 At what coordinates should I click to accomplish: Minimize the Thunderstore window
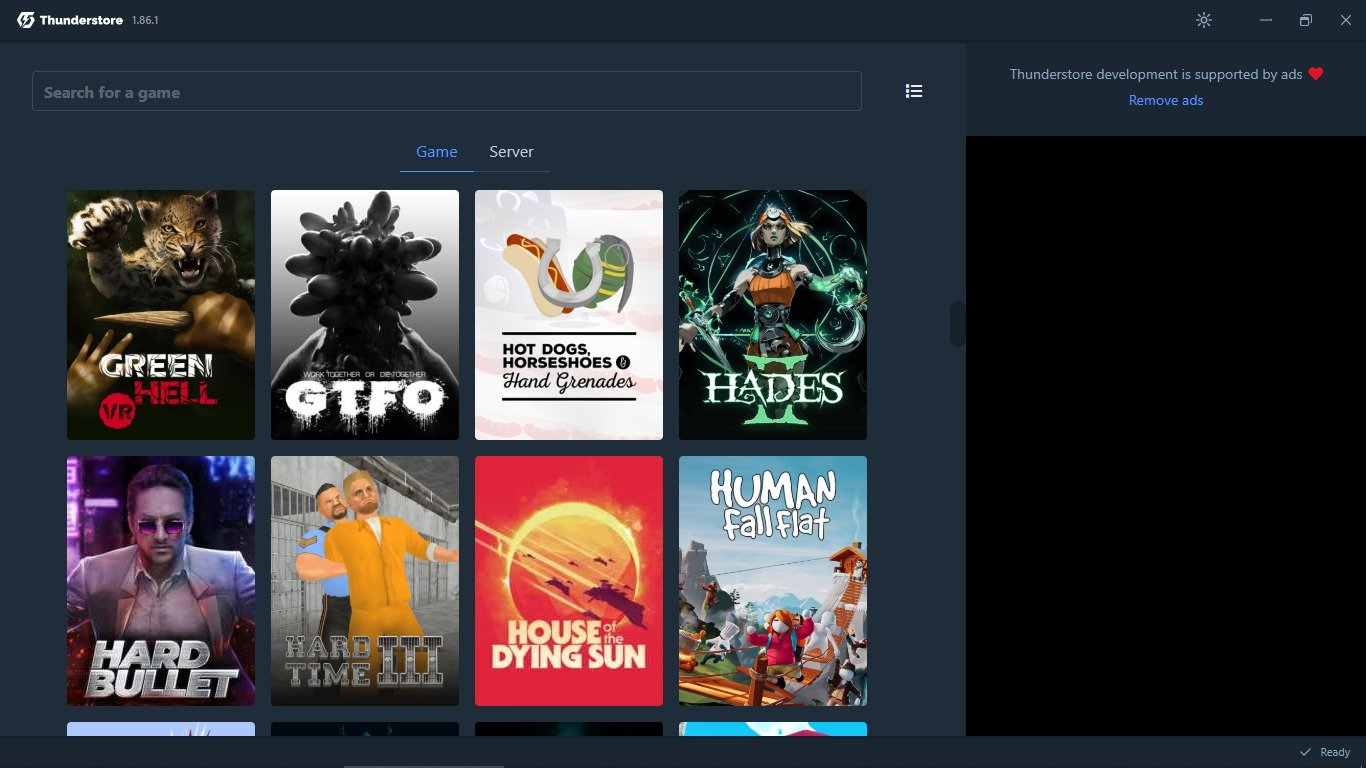(x=1266, y=20)
